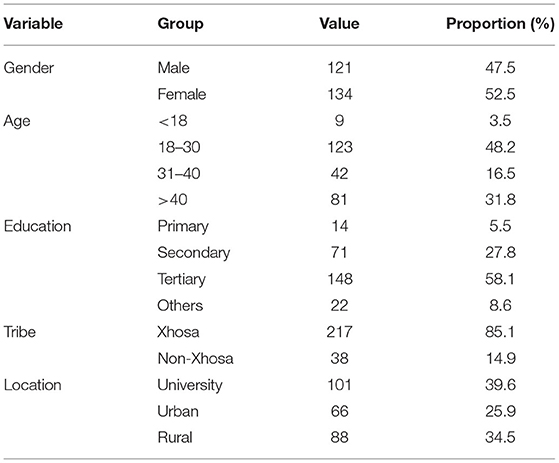Click the Non-Xhosa group cell
Image resolution: width=559 pixels, height=463 pixels.
click(195, 358)
